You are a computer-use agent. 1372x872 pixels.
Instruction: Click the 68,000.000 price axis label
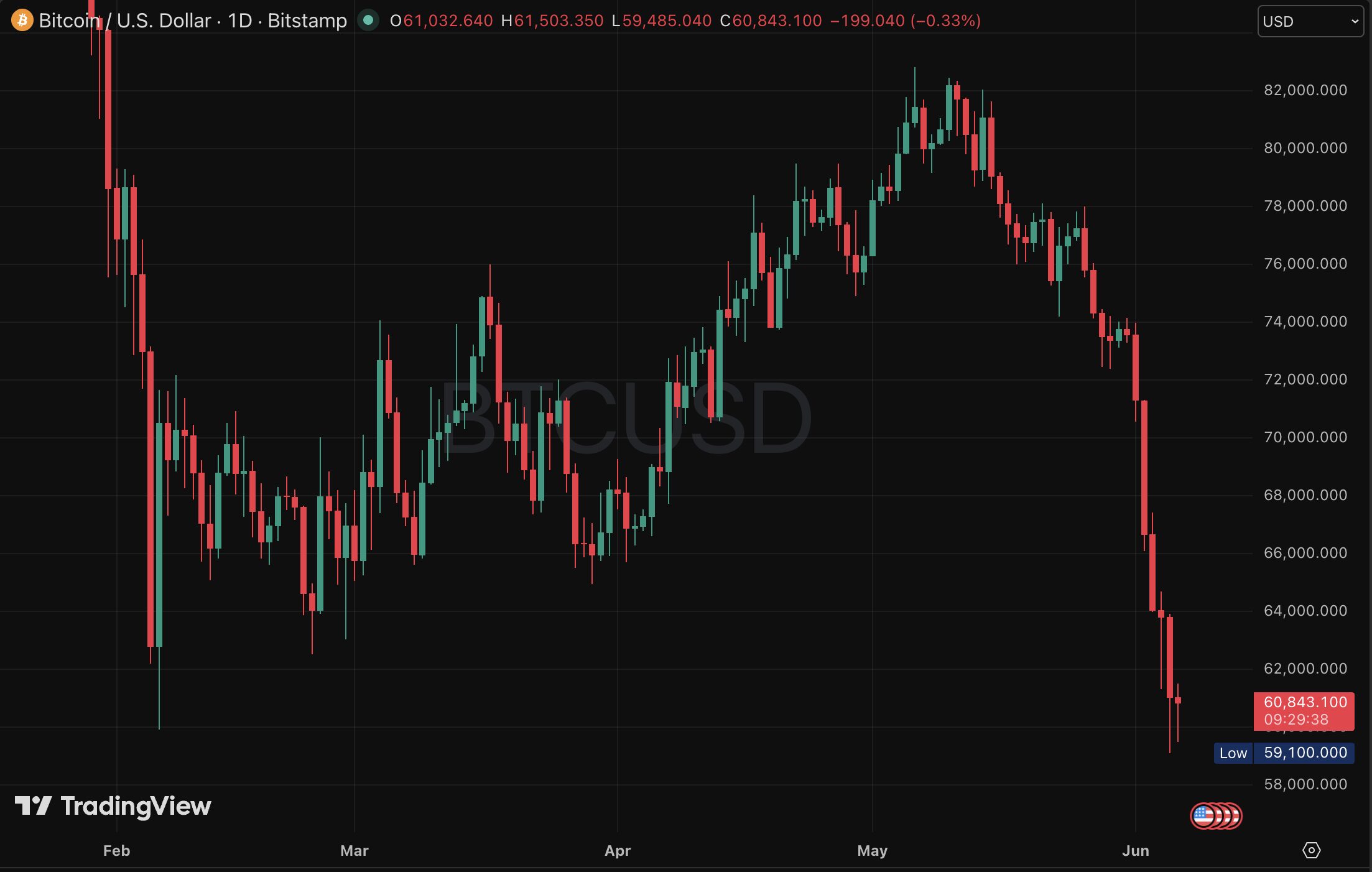coord(1305,495)
